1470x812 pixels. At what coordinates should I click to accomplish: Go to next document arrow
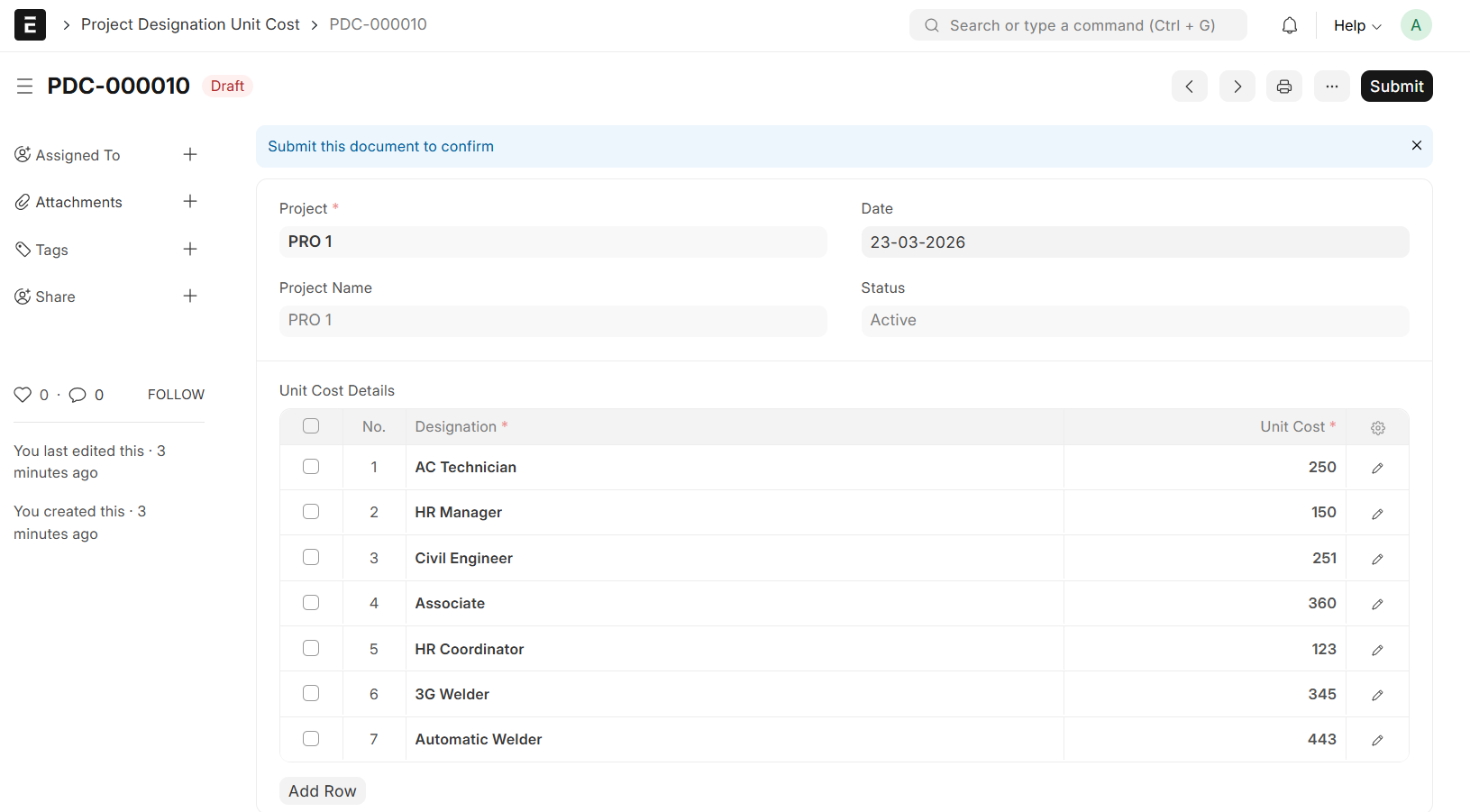(x=1237, y=87)
